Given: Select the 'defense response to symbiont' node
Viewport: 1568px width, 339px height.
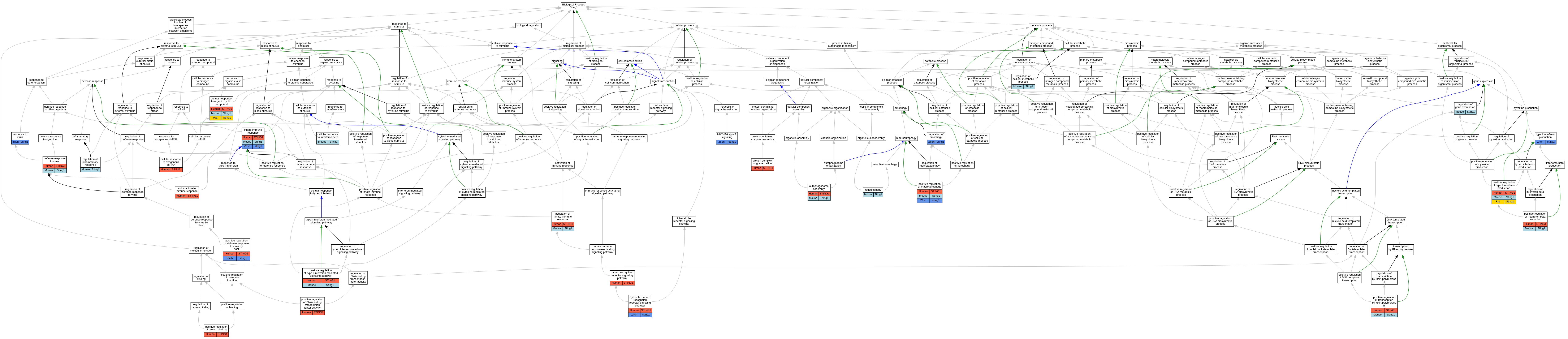Looking at the screenshot, I should pos(51,138).
